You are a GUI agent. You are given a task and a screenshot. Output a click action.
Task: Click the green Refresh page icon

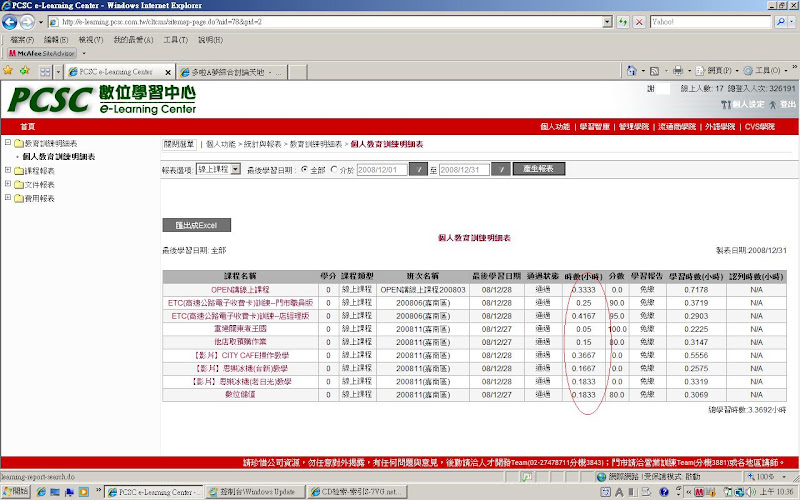(622, 22)
